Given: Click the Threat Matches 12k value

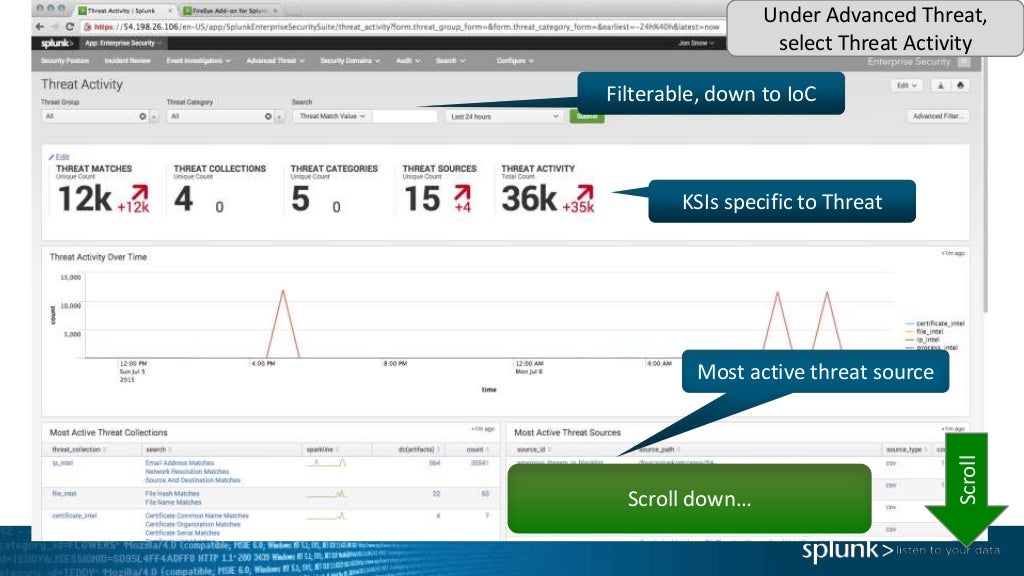Looking at the screenshot, I should point(84,199).
